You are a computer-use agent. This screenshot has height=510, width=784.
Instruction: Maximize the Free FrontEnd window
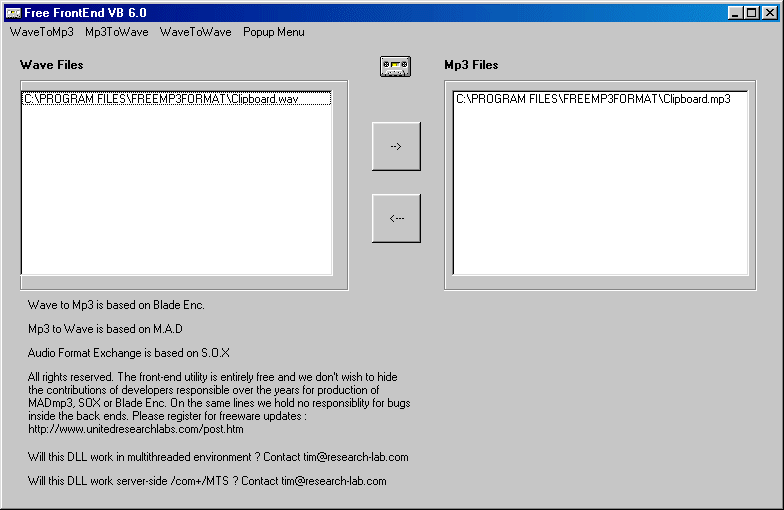click(752, 12)
